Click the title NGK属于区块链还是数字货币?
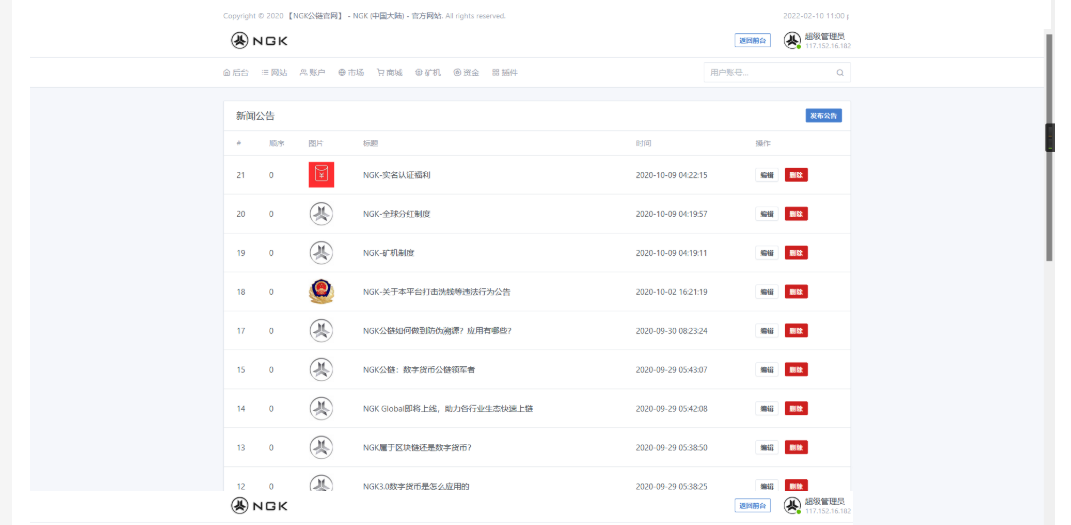Viewport: 1071px width, 525px height. pyautogui.click(x=417, y=447)
